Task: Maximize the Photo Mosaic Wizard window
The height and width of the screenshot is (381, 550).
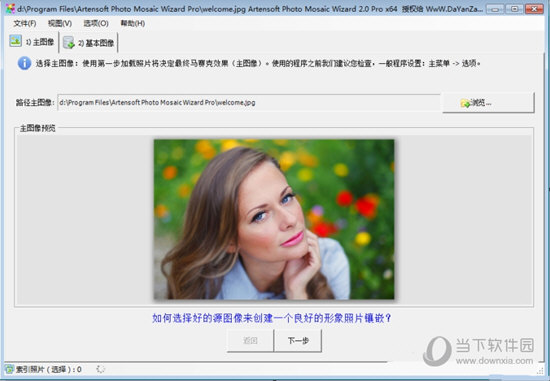Action: coord(515,9)
